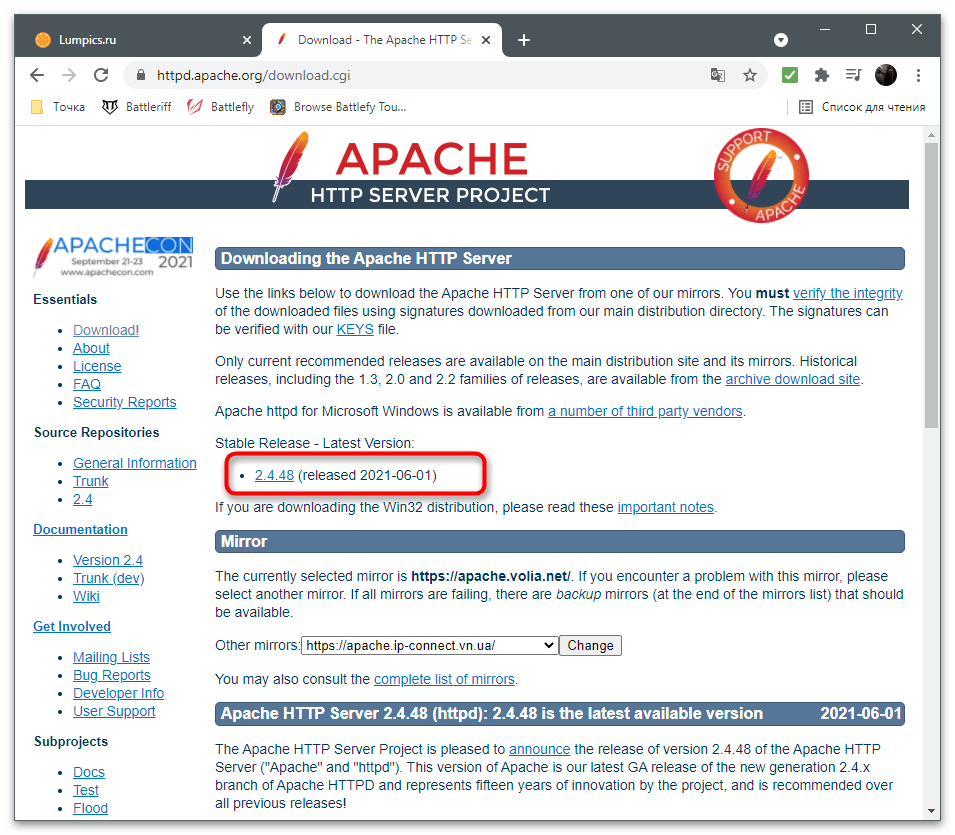Click the scrollbar down arrow
Screen dimensions: 955x835
(931, 811)
